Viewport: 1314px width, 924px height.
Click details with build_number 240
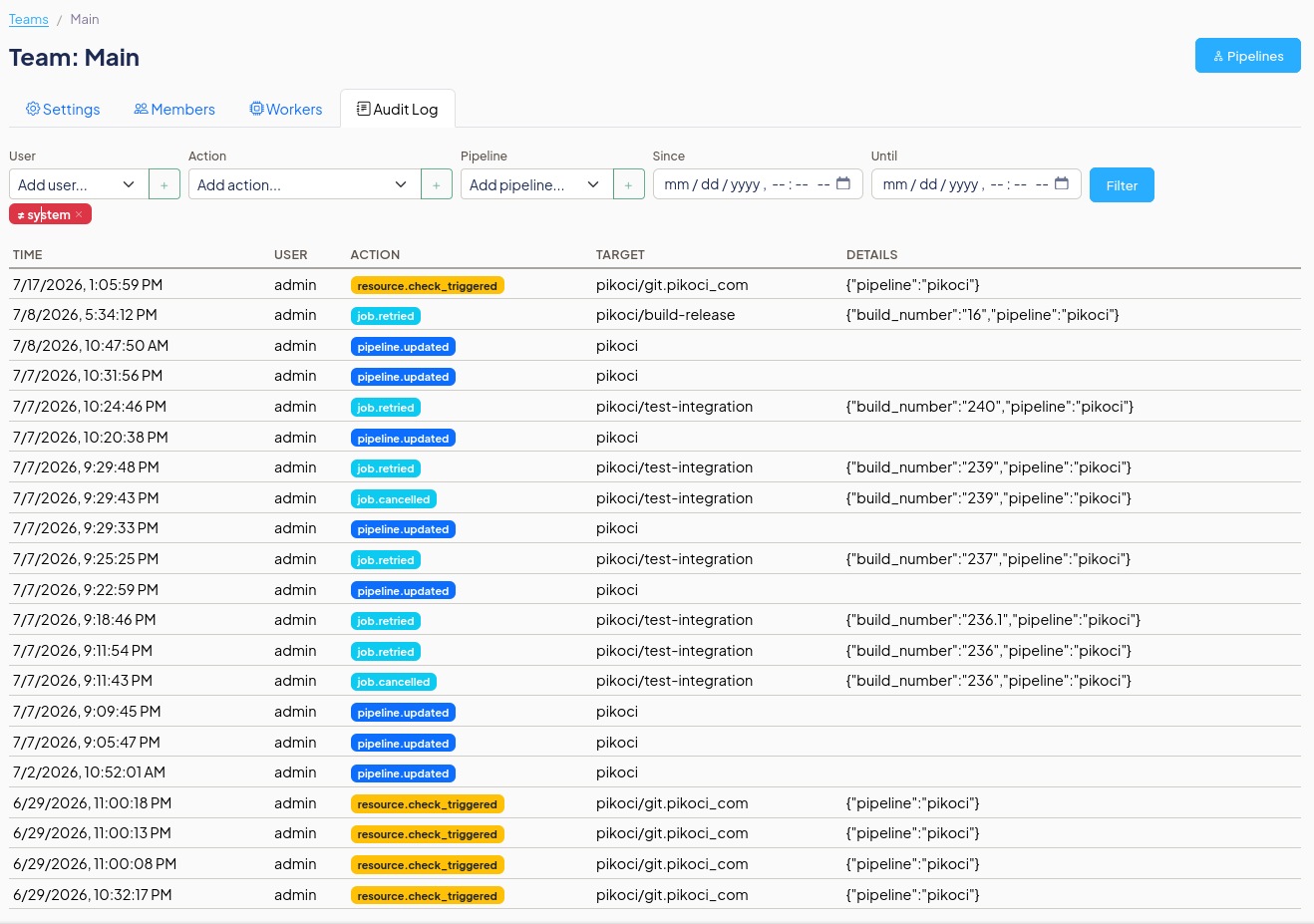990,407
